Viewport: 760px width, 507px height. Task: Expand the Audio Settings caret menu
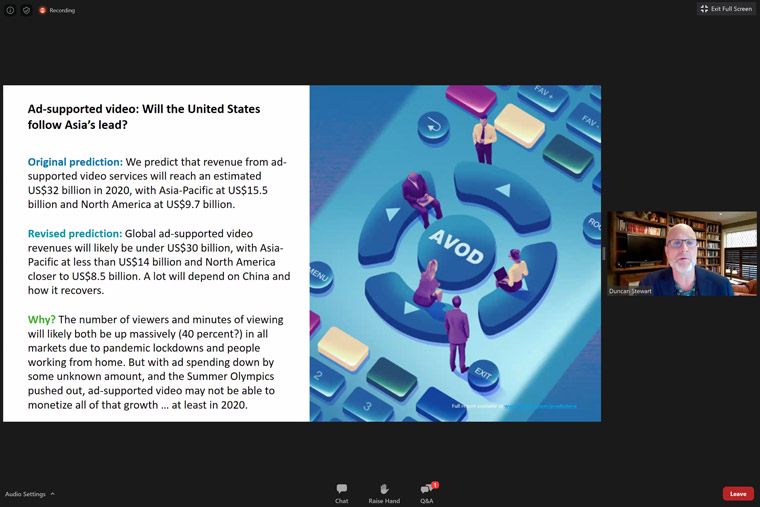pos(52,494)
